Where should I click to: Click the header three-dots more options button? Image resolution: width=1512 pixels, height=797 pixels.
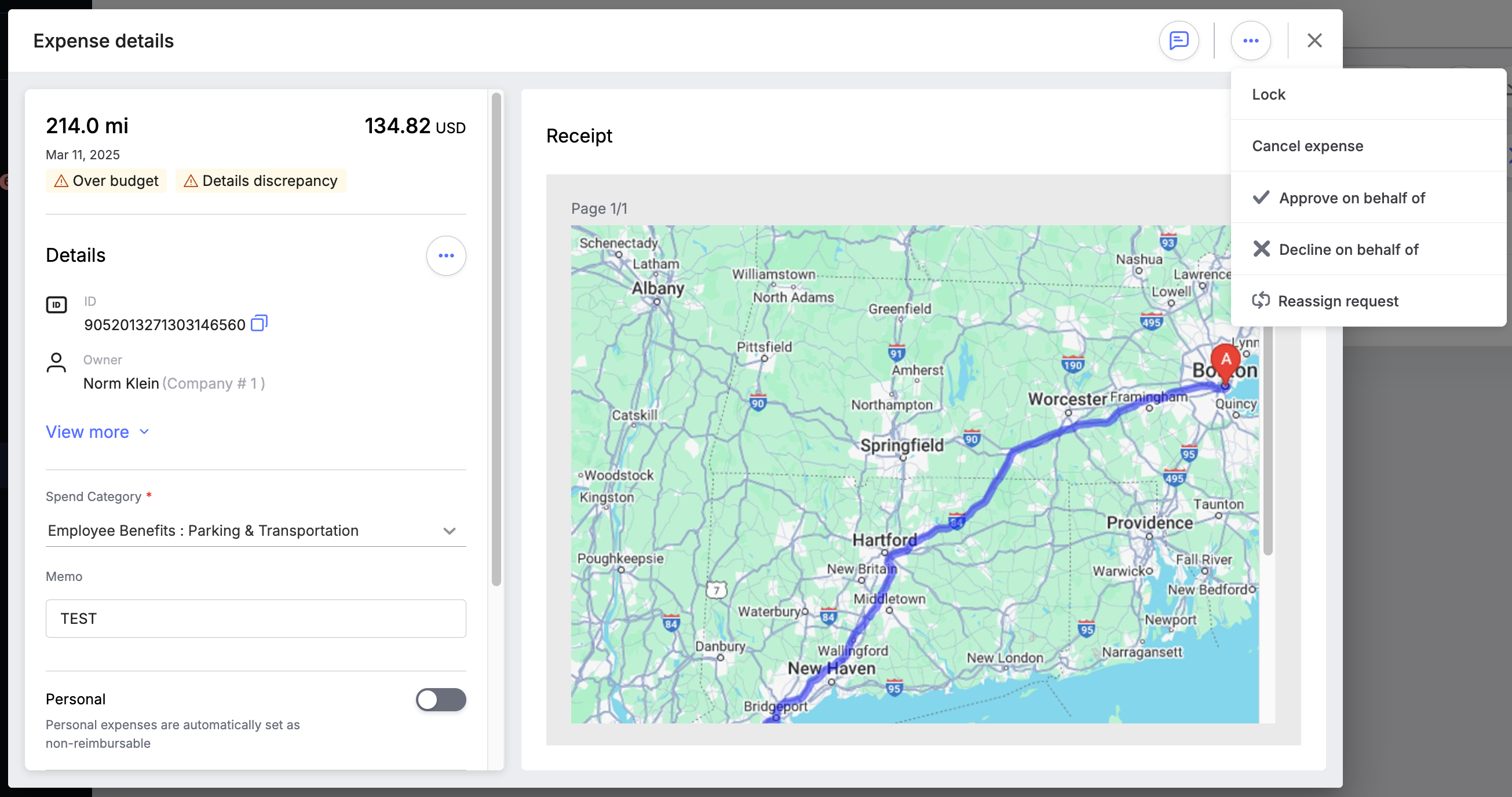pyautogui.click(x=1250, y=41)
